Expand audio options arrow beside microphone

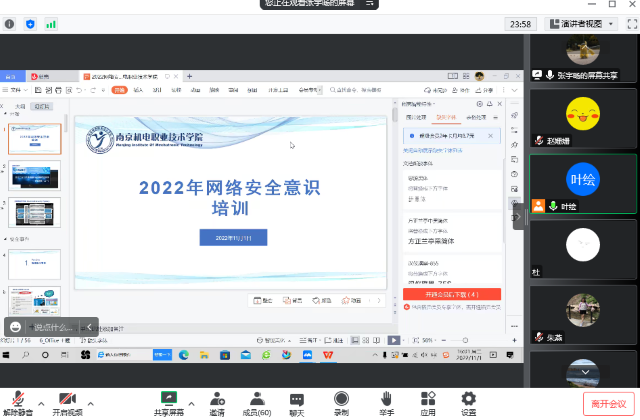point(40,395)
